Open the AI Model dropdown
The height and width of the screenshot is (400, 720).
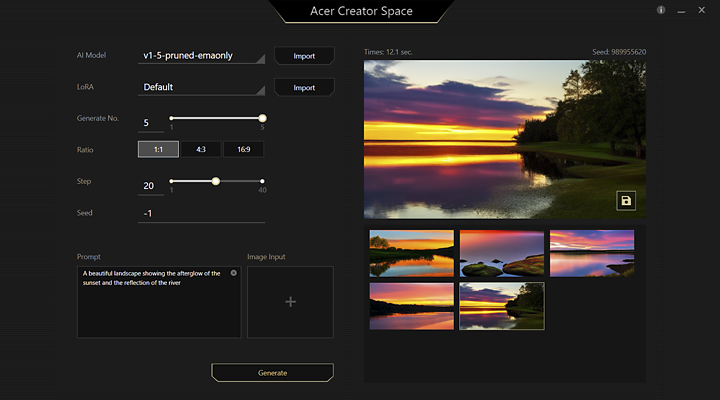[x=201, y=56]
